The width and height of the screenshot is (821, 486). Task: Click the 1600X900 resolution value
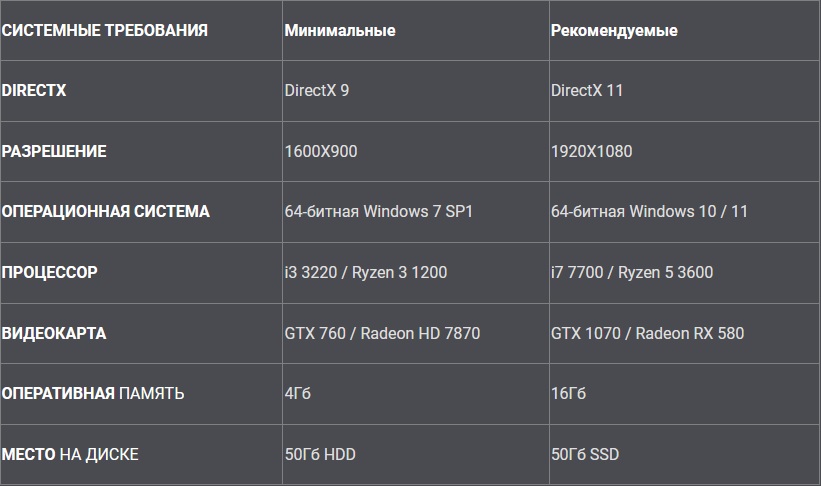point(321,152)
